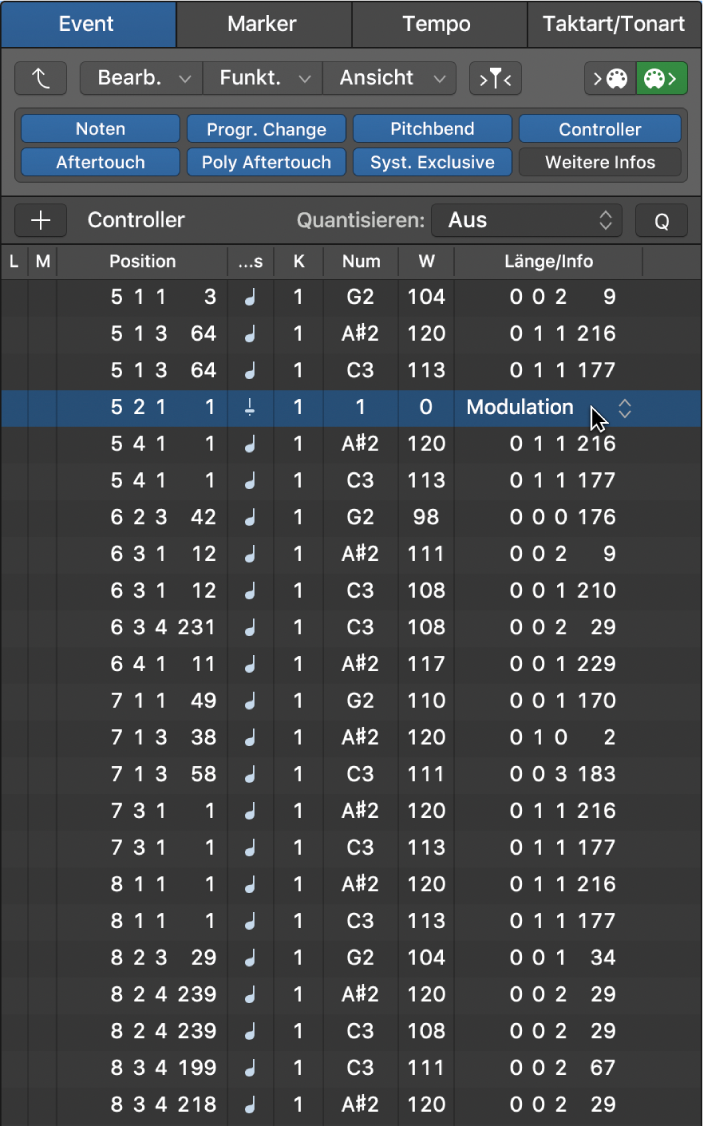The width and height of the screenshot is (705, 1128).
Task: Click the plus button to add event
Action: click(40, 220)
